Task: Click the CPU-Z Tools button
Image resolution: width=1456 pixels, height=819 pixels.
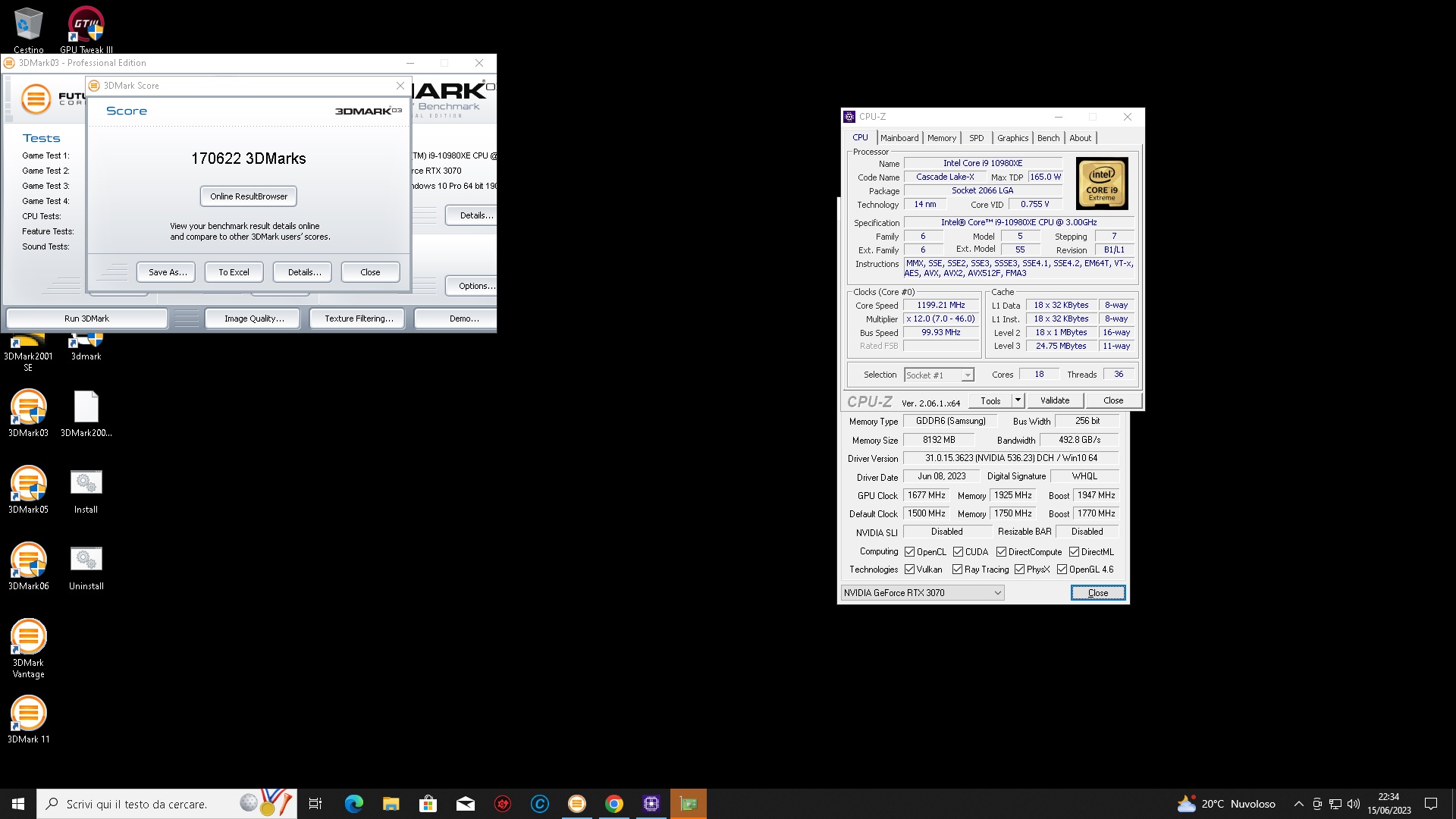Action: click(x=990, y=400)
